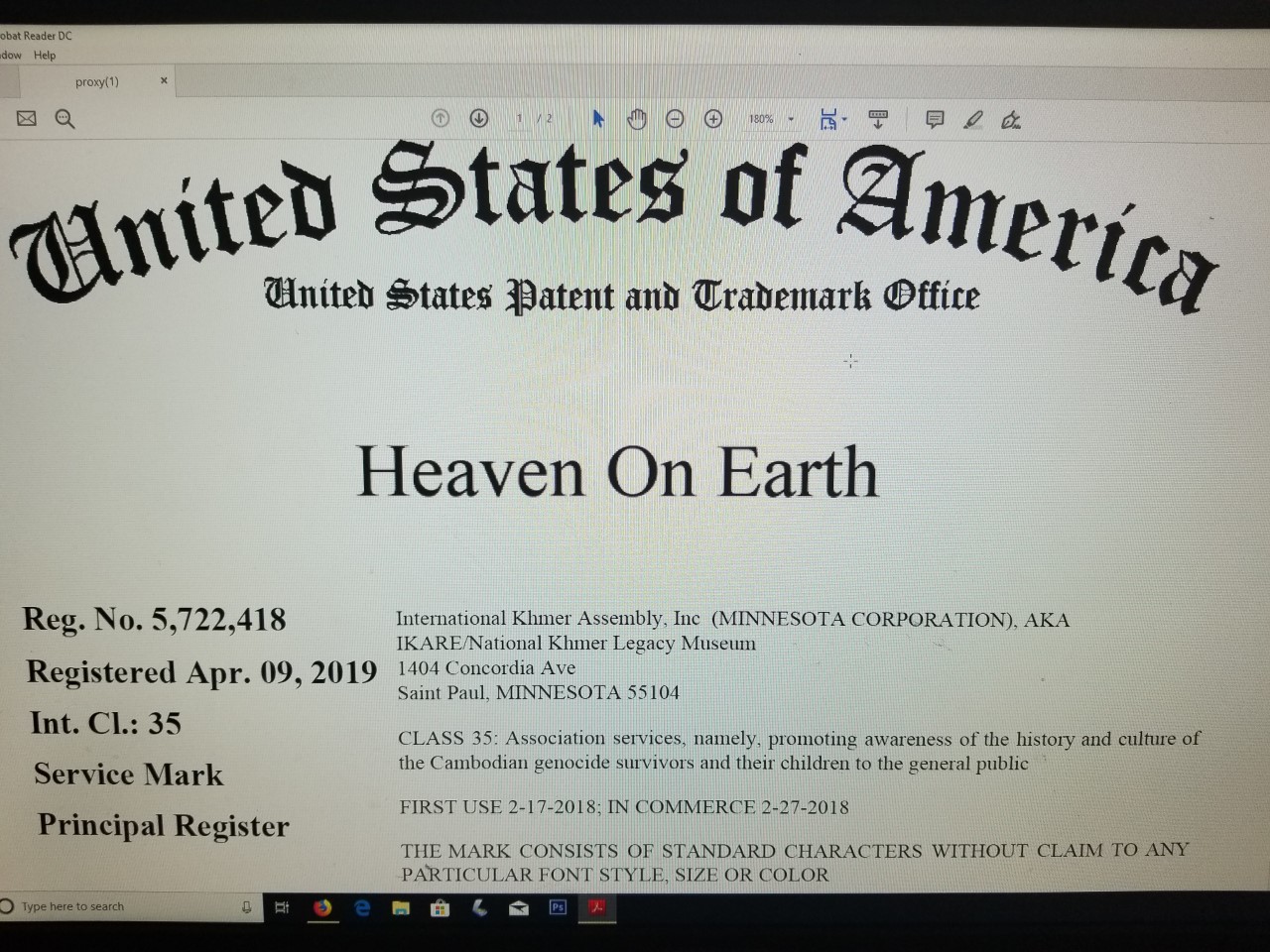Go to next page with down arrow

coord(479,118)
